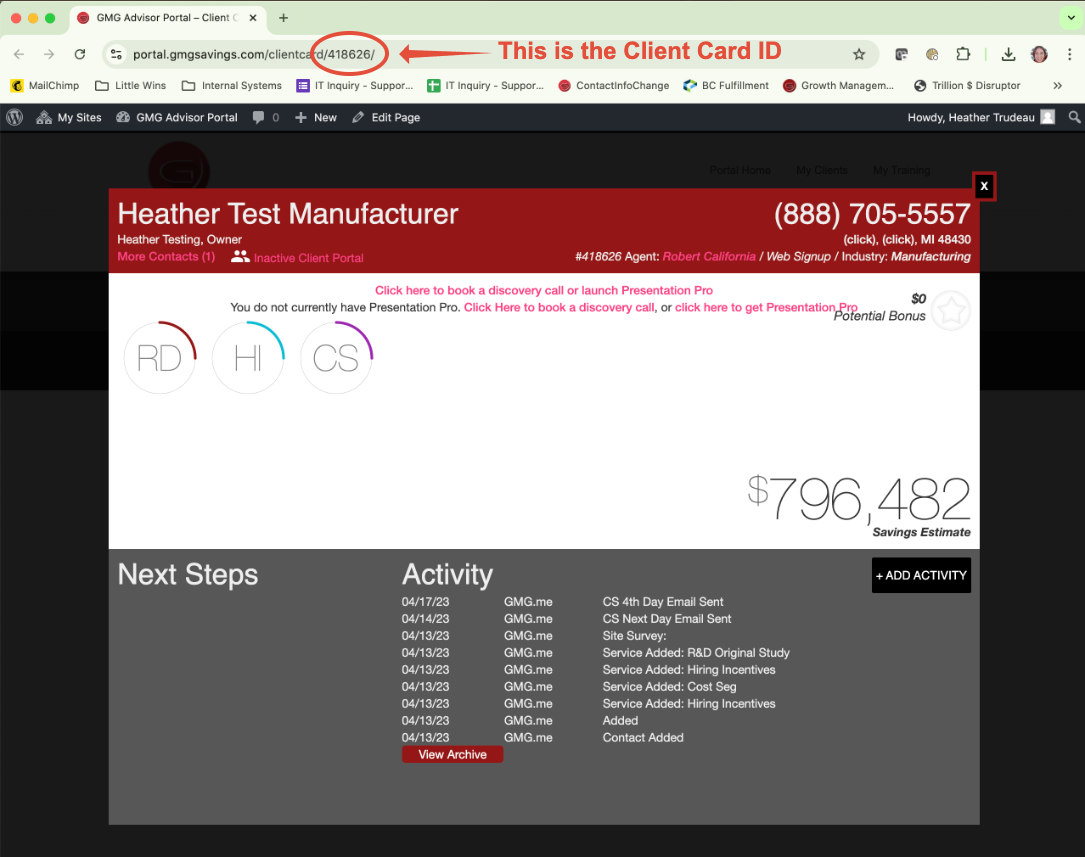Bookmark this page with star icon
The width and height of the screenshot is (1085, 857).
pos(859,54)
